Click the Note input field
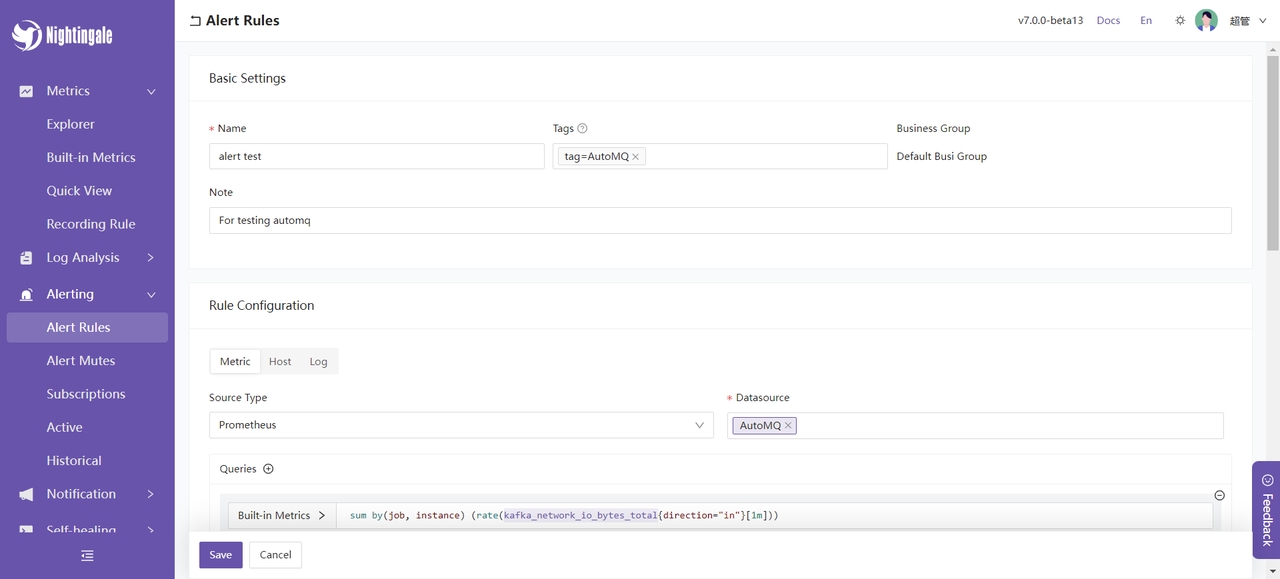Viewport: 1280px width, 579px height. click(720, 220)
